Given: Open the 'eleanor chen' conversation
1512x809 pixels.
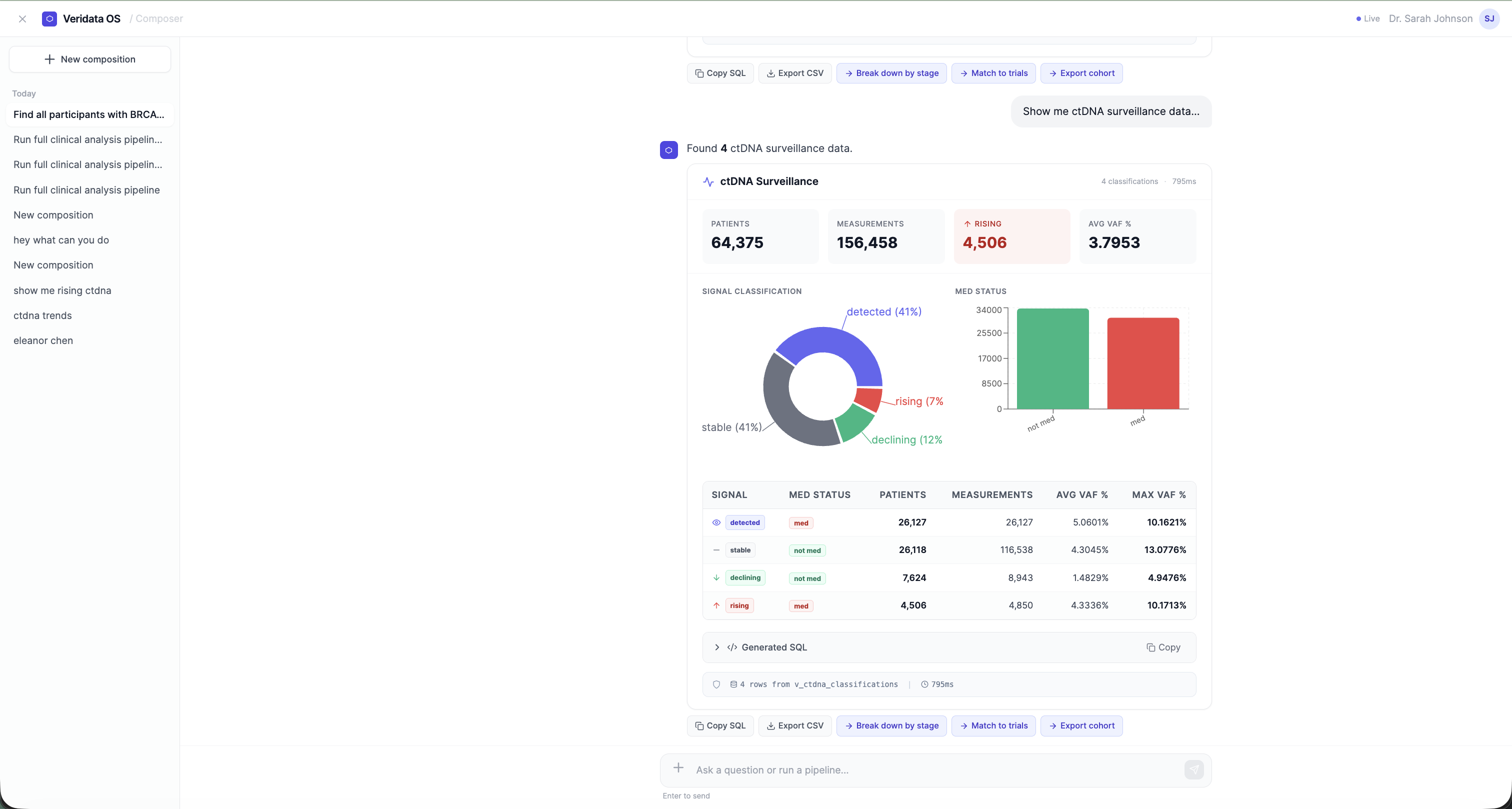Looking at the screenshot, I should click(x=43, y=340).
